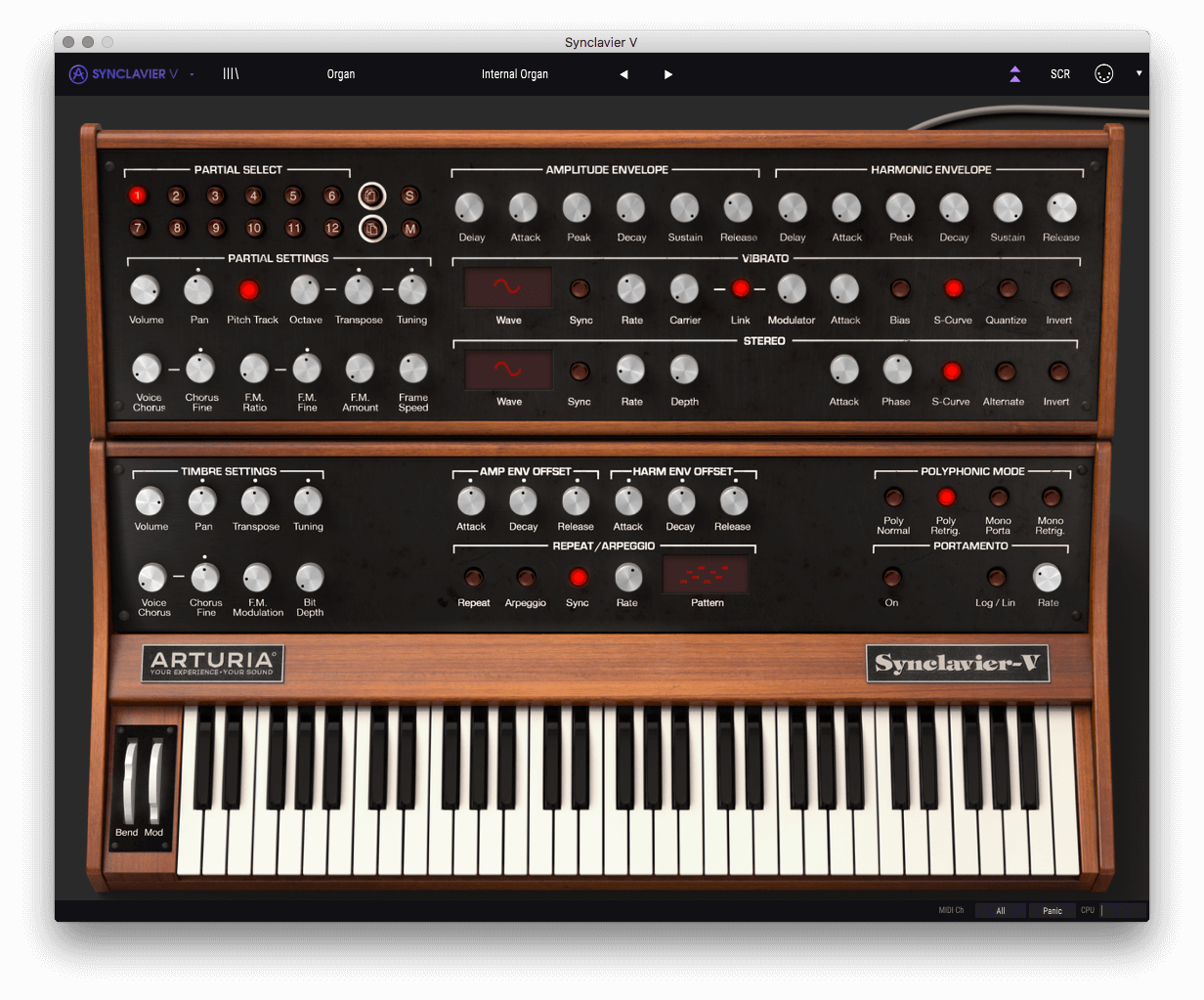1204x1000 pixels.
Task: Toggle Repeat button
Action: coord(473,578)
